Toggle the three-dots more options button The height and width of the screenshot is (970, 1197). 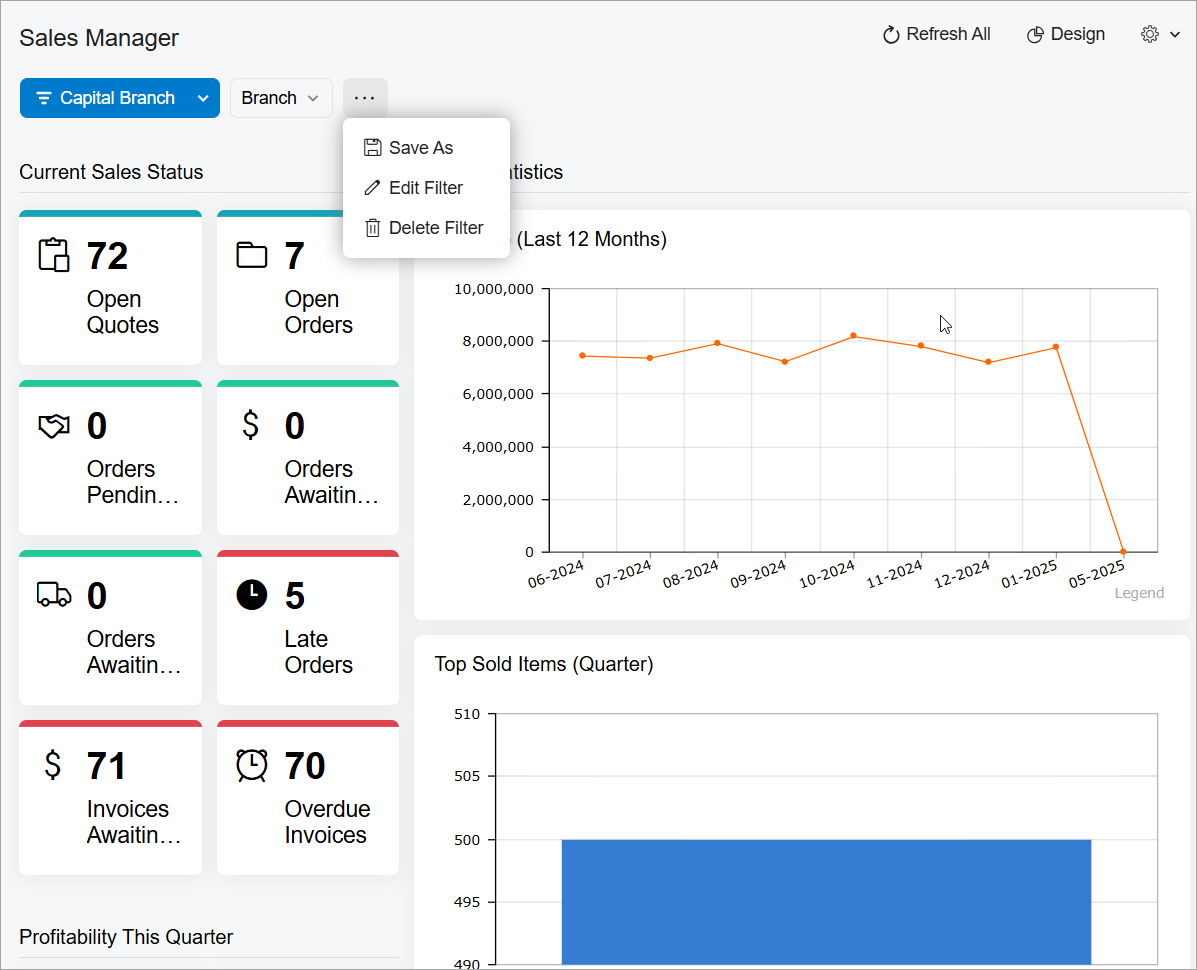click(365, 98)
